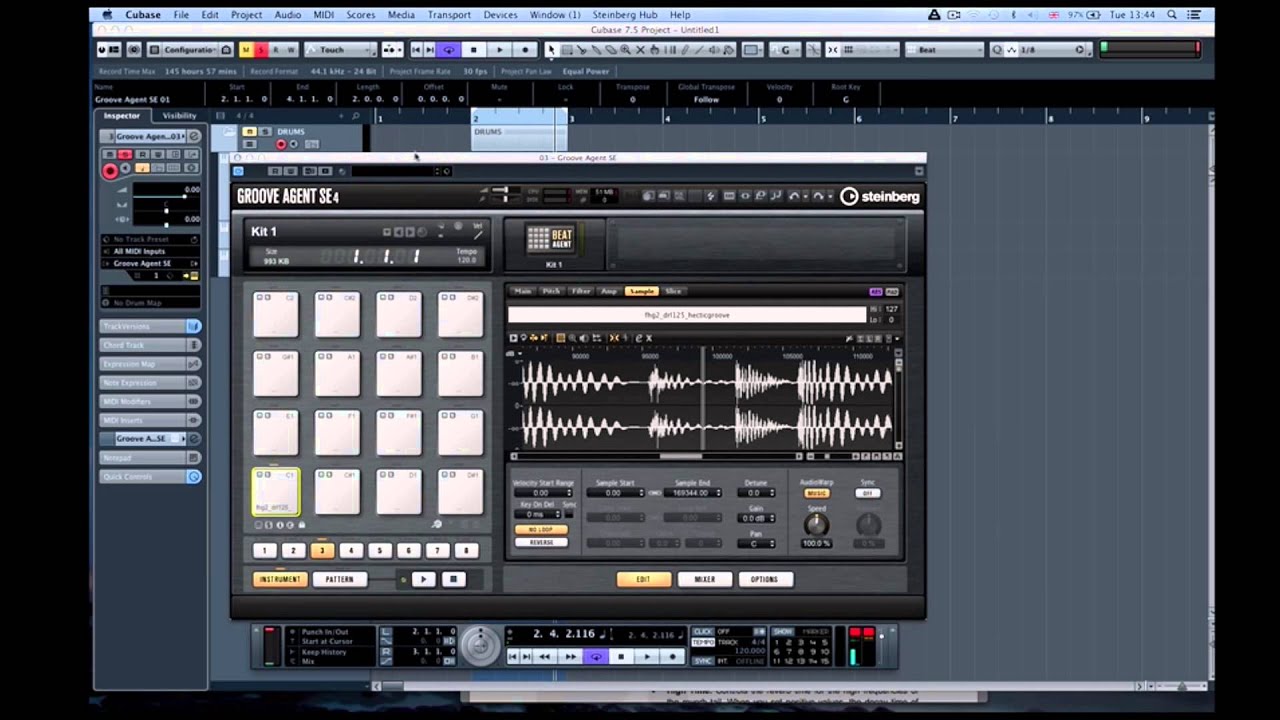Switch pads to PATTERN mode

(339, 579)
